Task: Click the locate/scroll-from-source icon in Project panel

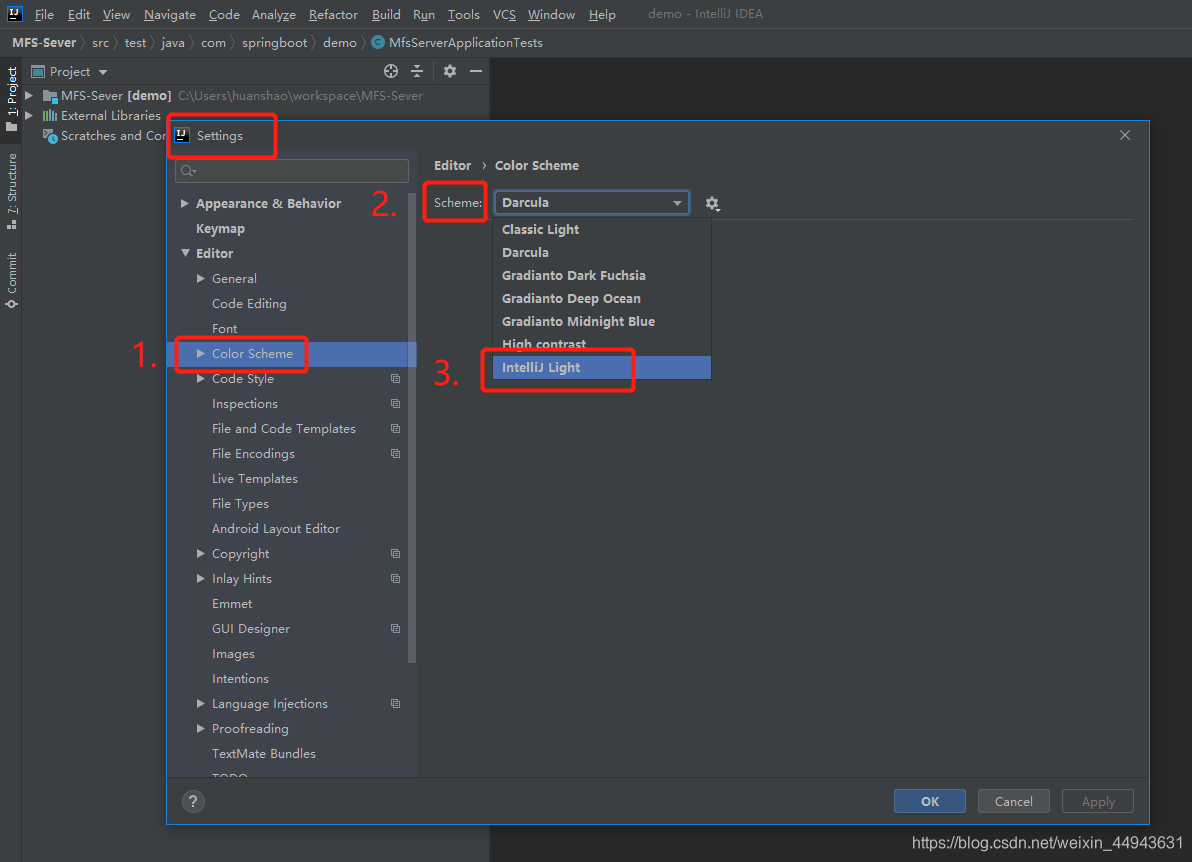Action: pos(391,71)
